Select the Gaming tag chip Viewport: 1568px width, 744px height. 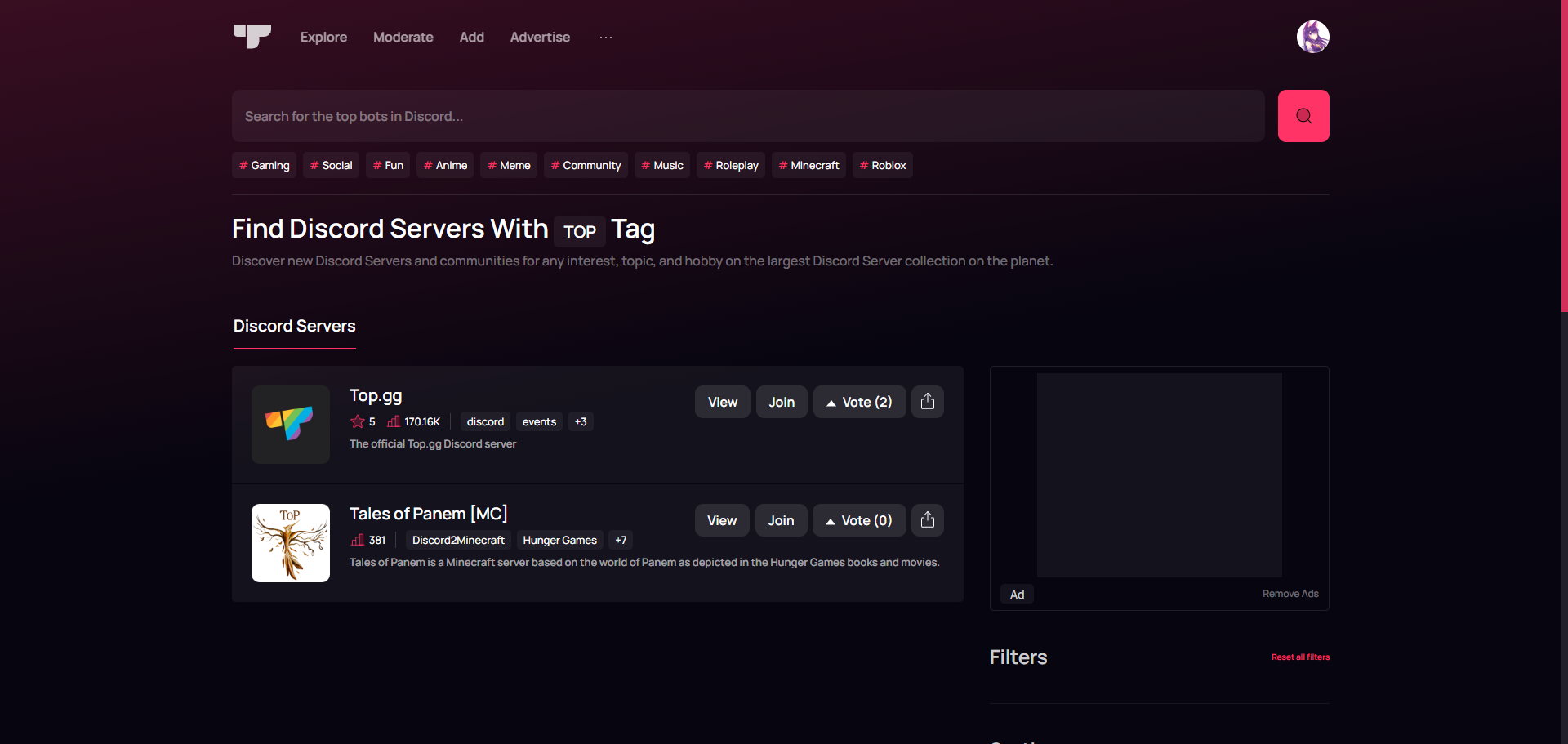[x=265, y=165]
